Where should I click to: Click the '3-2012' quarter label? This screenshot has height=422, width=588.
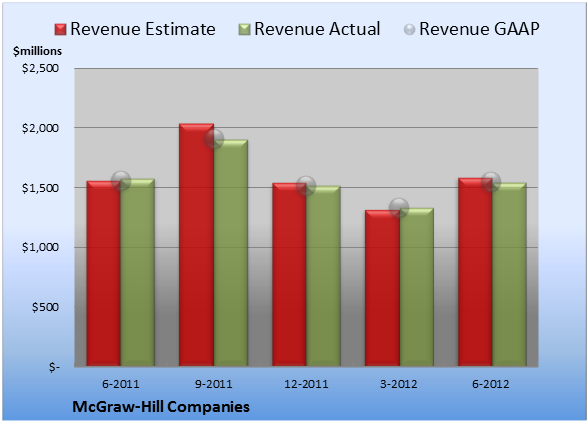(x=399, y=384)
